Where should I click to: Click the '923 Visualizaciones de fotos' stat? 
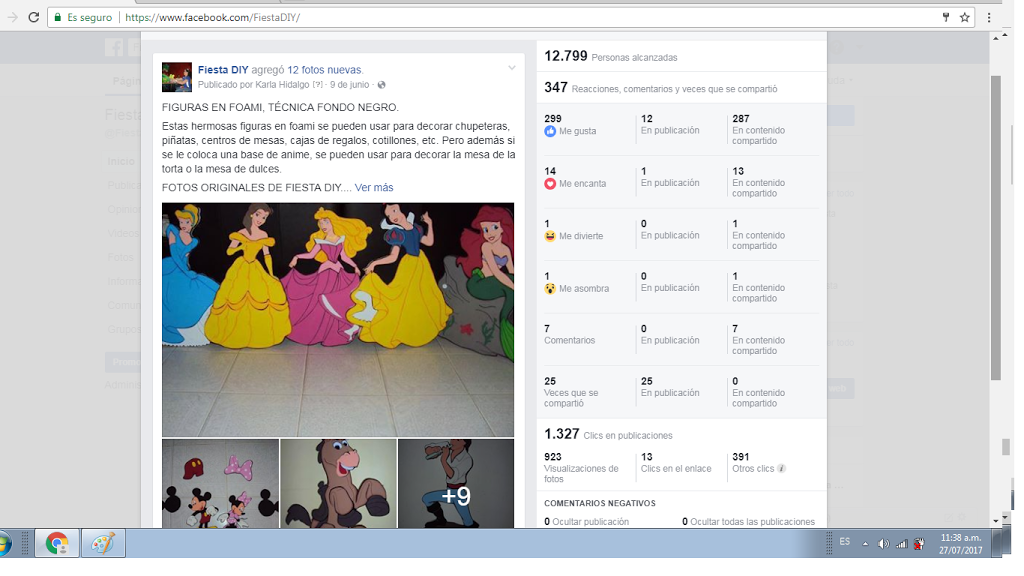click(x=583, y=468)
